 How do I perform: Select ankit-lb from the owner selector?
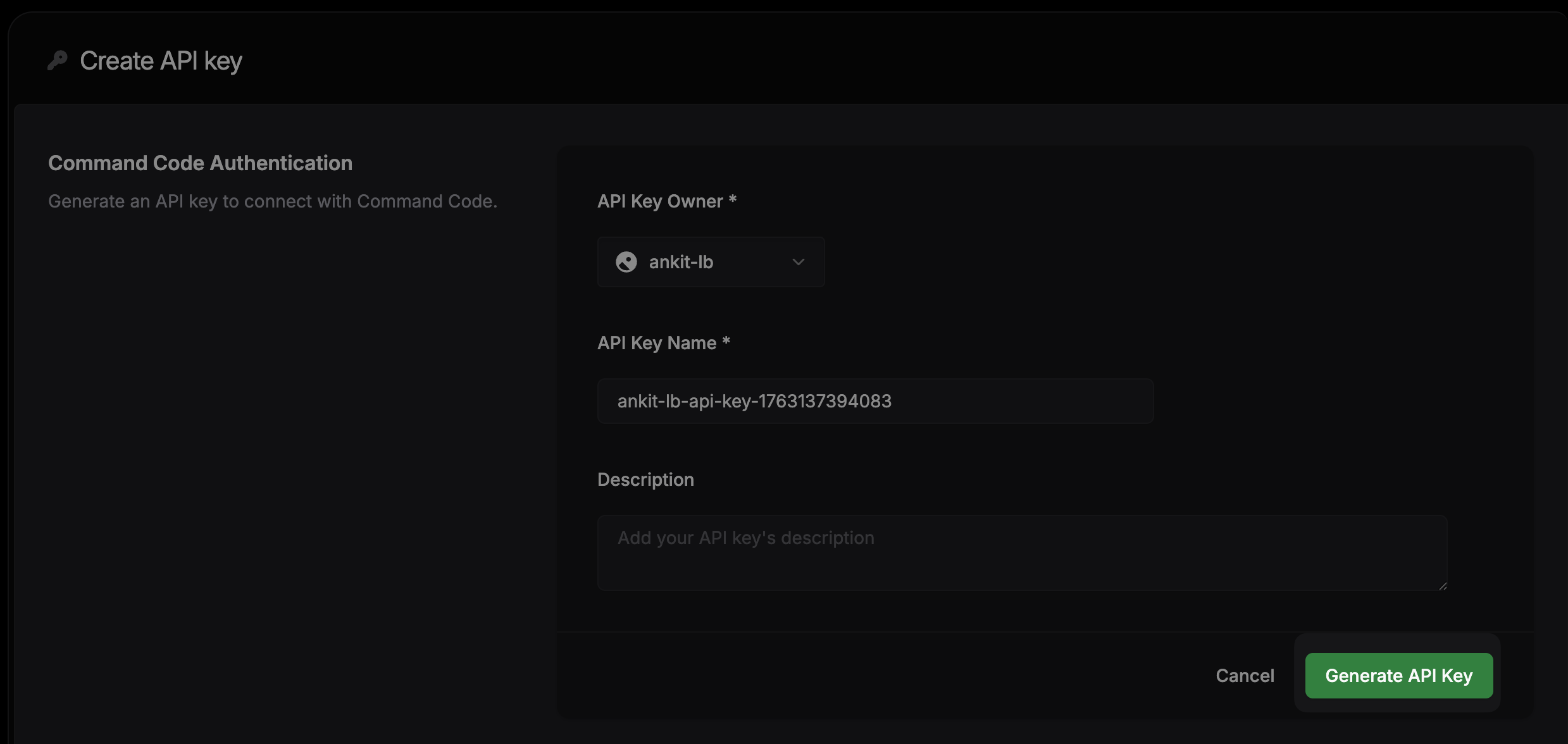coord(680,261)
